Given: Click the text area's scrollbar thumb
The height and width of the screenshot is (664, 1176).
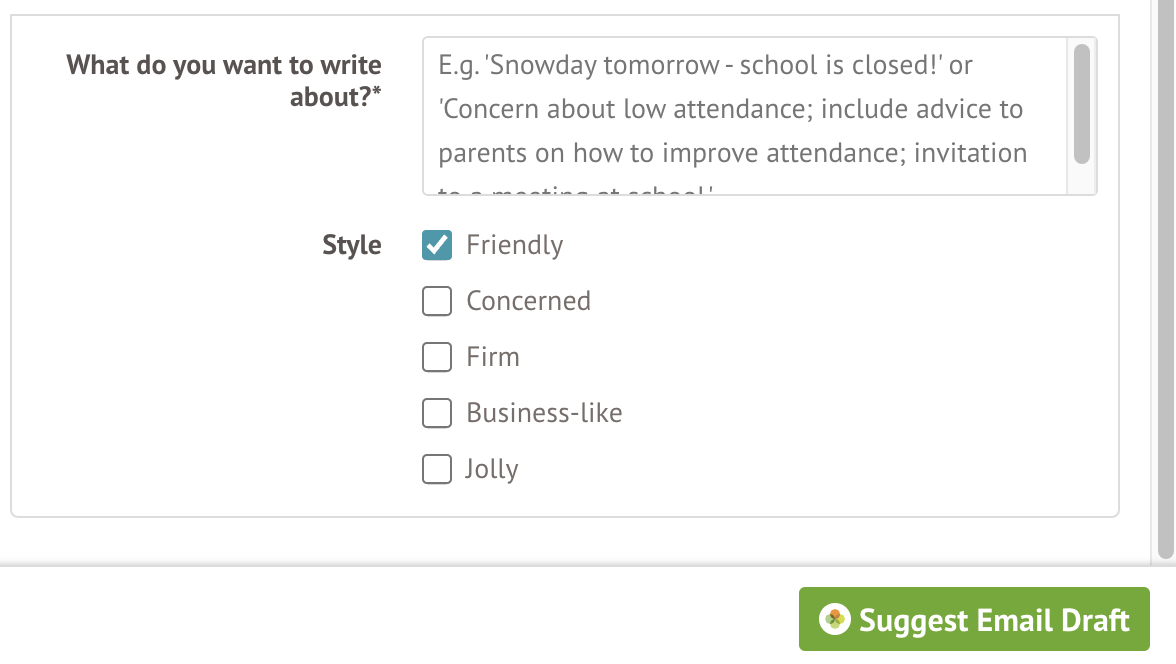Looking at the screenshot, I should pyautogui.click(x=1081, y=103).
